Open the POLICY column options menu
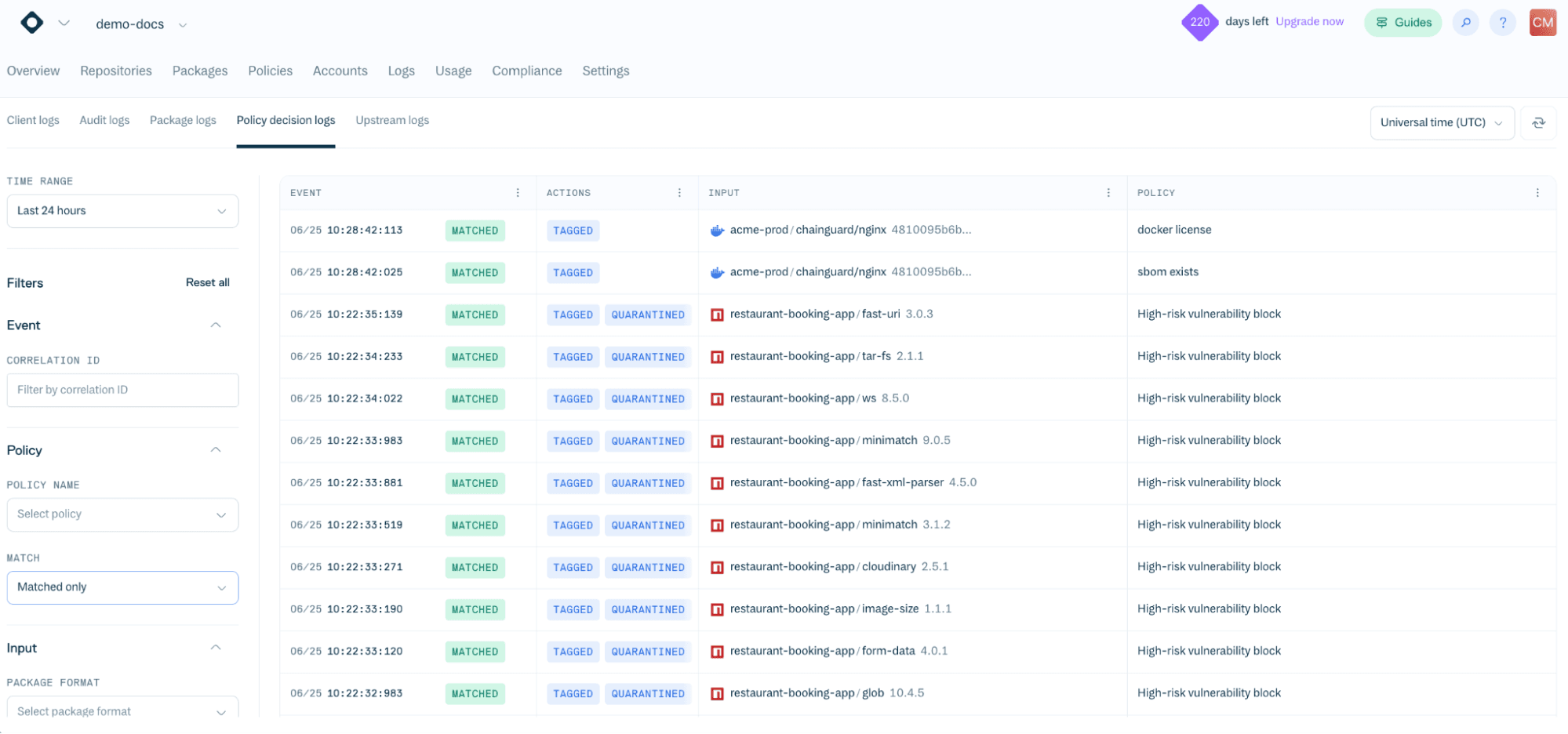 pos(1537,193)
